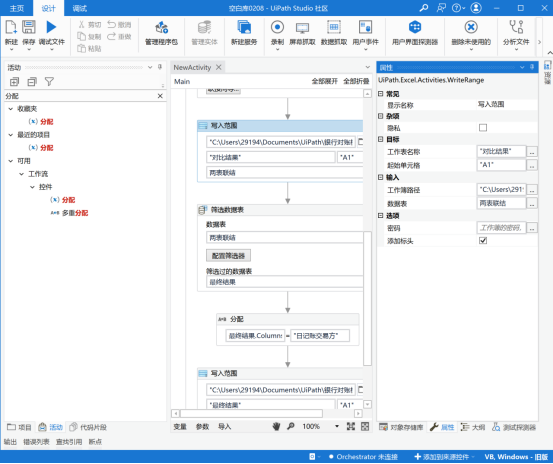Viewport: 553px width, 464px height.
Task: Switch to the 对象存储库 tab
Action: 401,427
